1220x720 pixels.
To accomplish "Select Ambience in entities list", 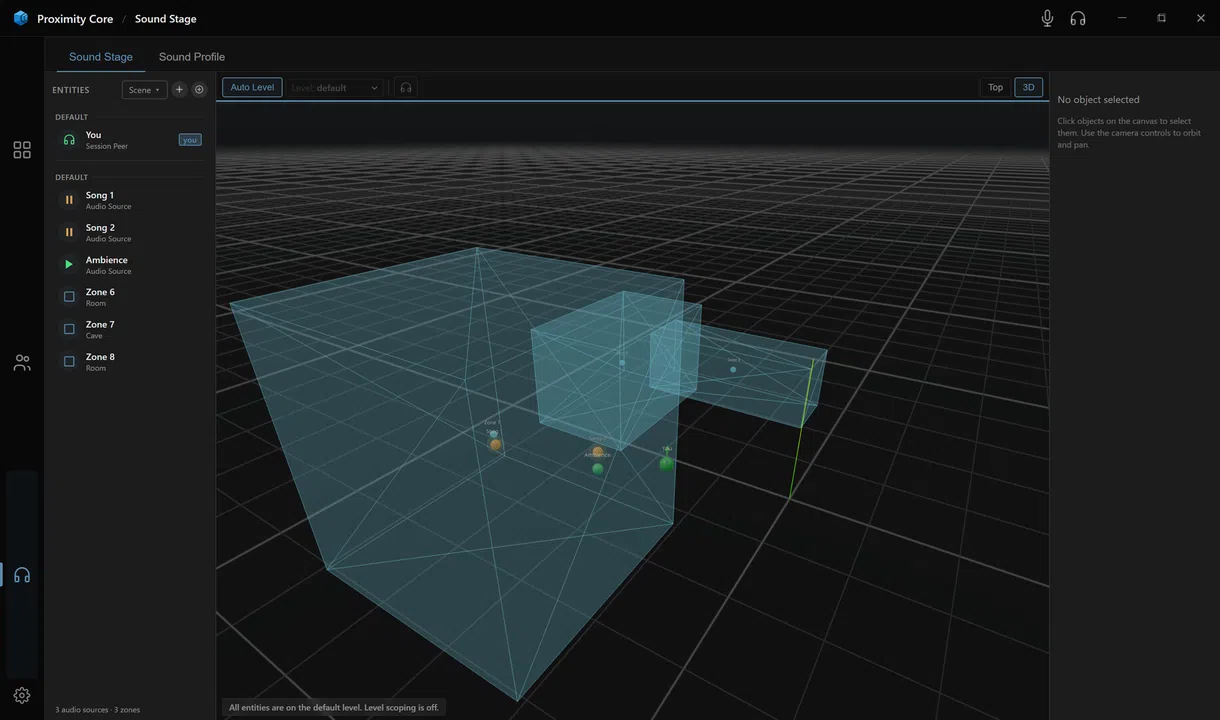I will click(x=130, y=265).
